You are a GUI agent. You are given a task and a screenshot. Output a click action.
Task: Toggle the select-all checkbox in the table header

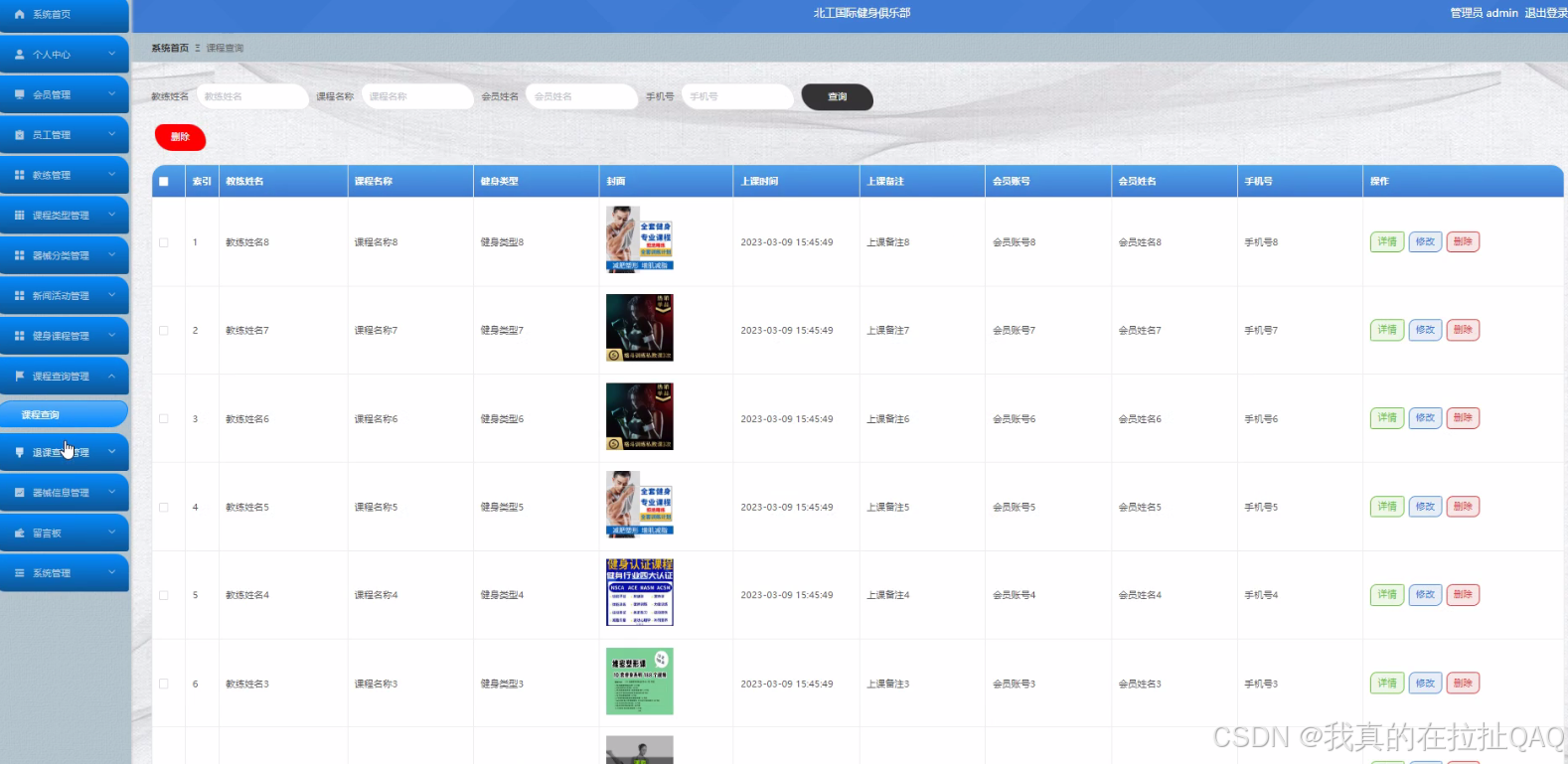pos(164,182)
